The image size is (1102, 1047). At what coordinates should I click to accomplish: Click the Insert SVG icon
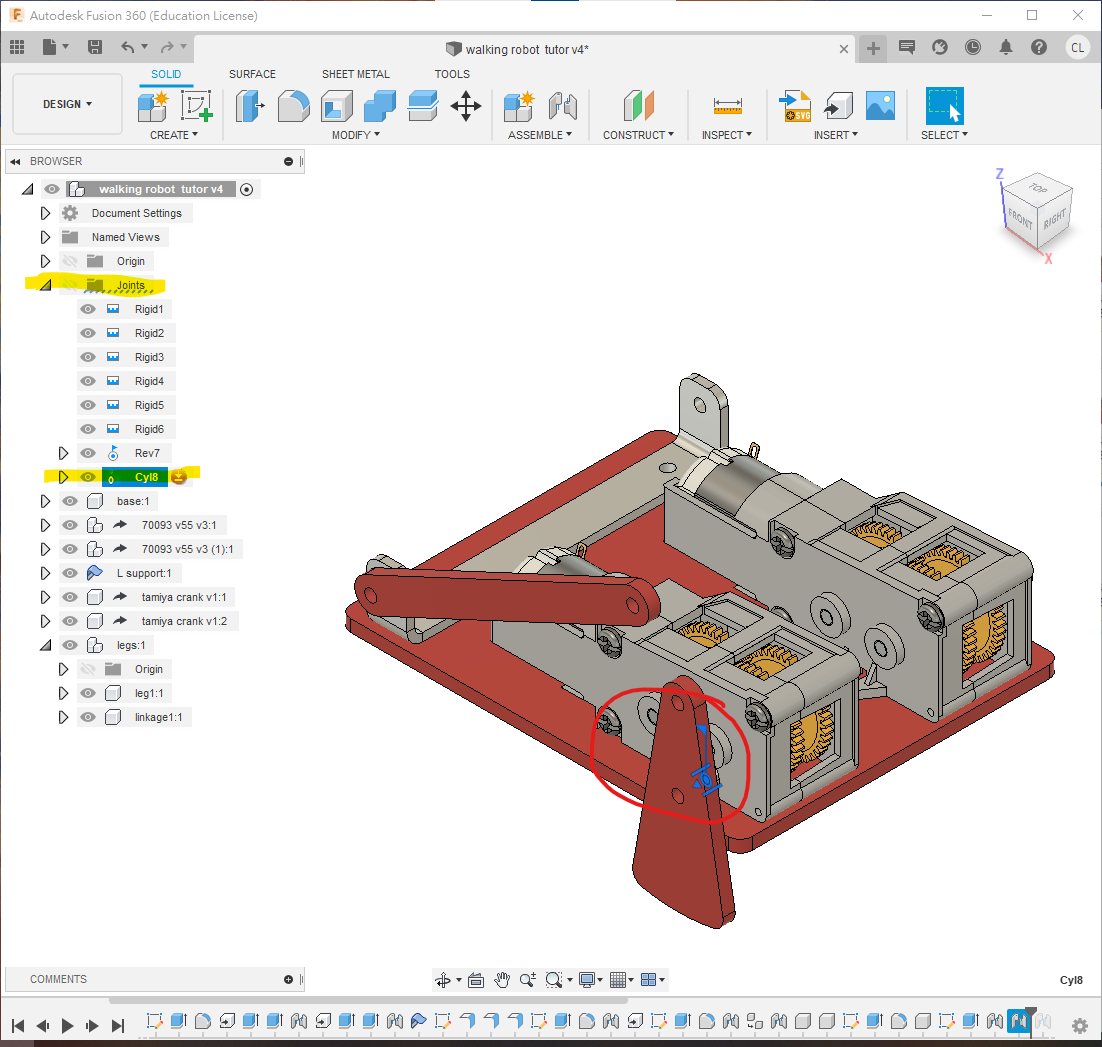click(795, 105)
